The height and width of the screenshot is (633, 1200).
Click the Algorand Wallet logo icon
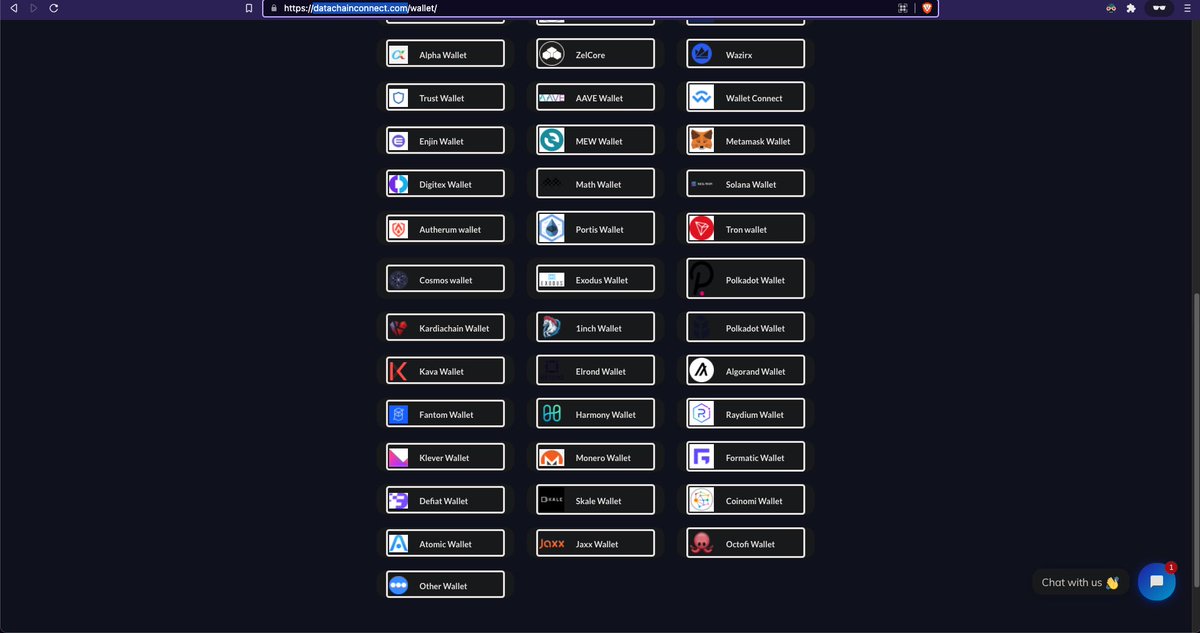702,371
